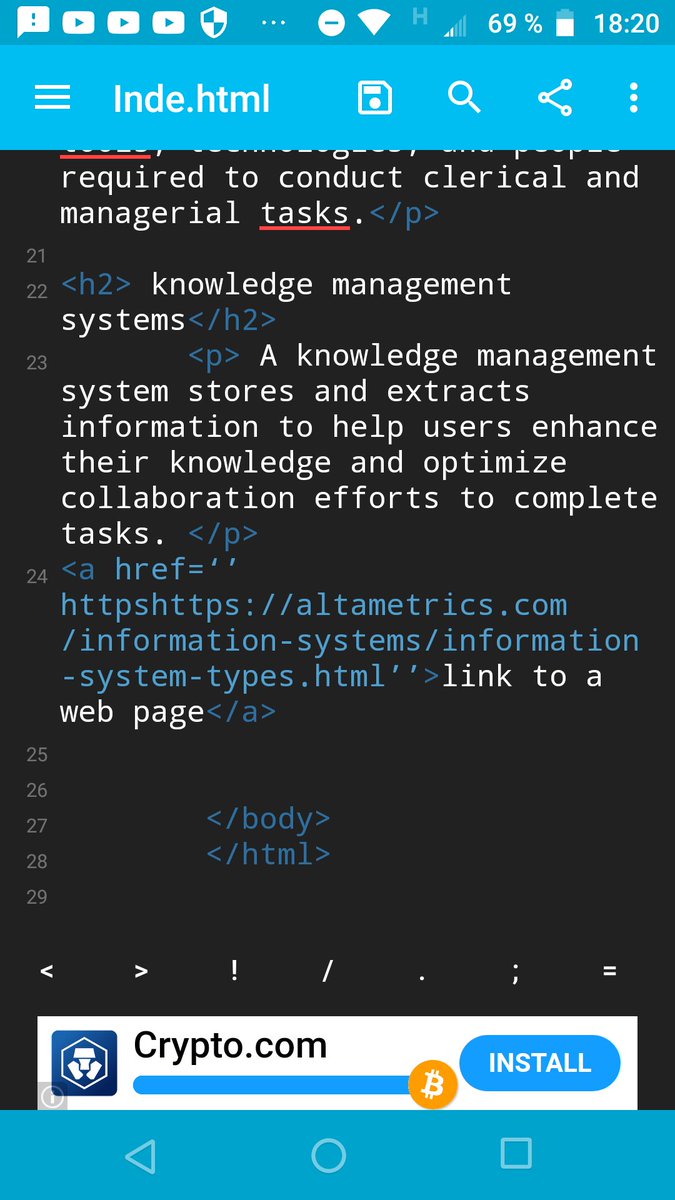
Task: Tap the closing </body> tag
Action: tap(268, 819)
